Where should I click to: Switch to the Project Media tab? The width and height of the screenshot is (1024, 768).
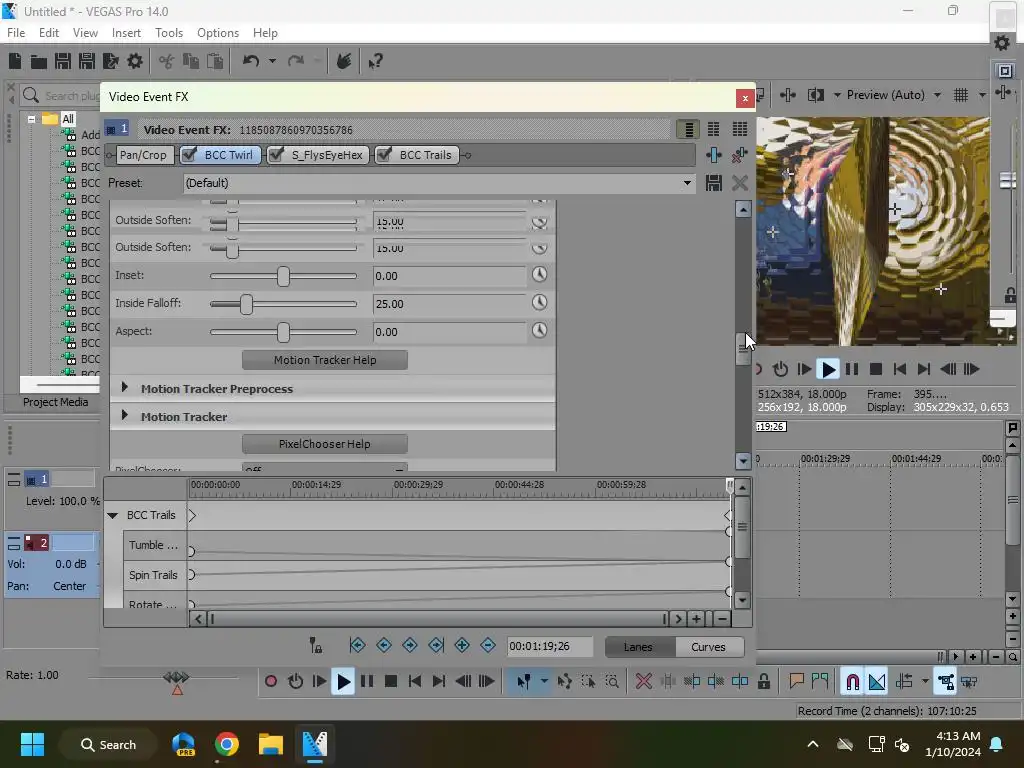click(x=56, y=402)
